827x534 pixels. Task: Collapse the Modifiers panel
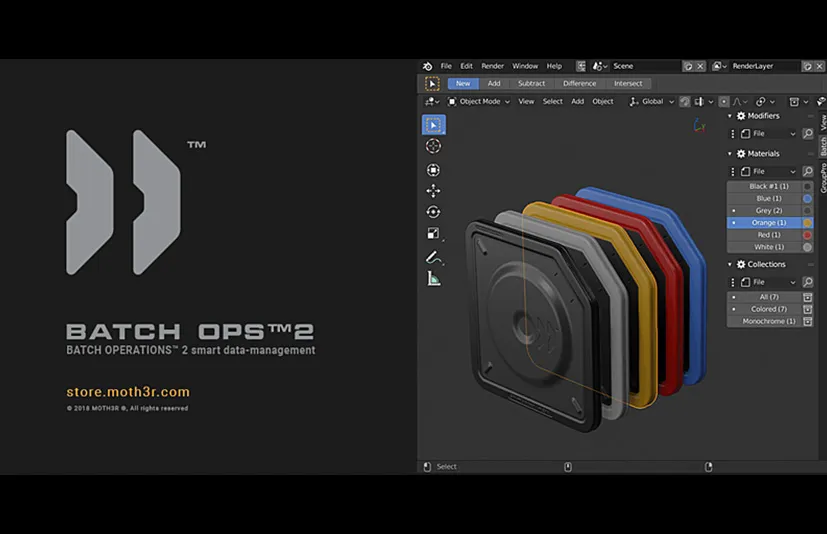[x=730, y=116]
